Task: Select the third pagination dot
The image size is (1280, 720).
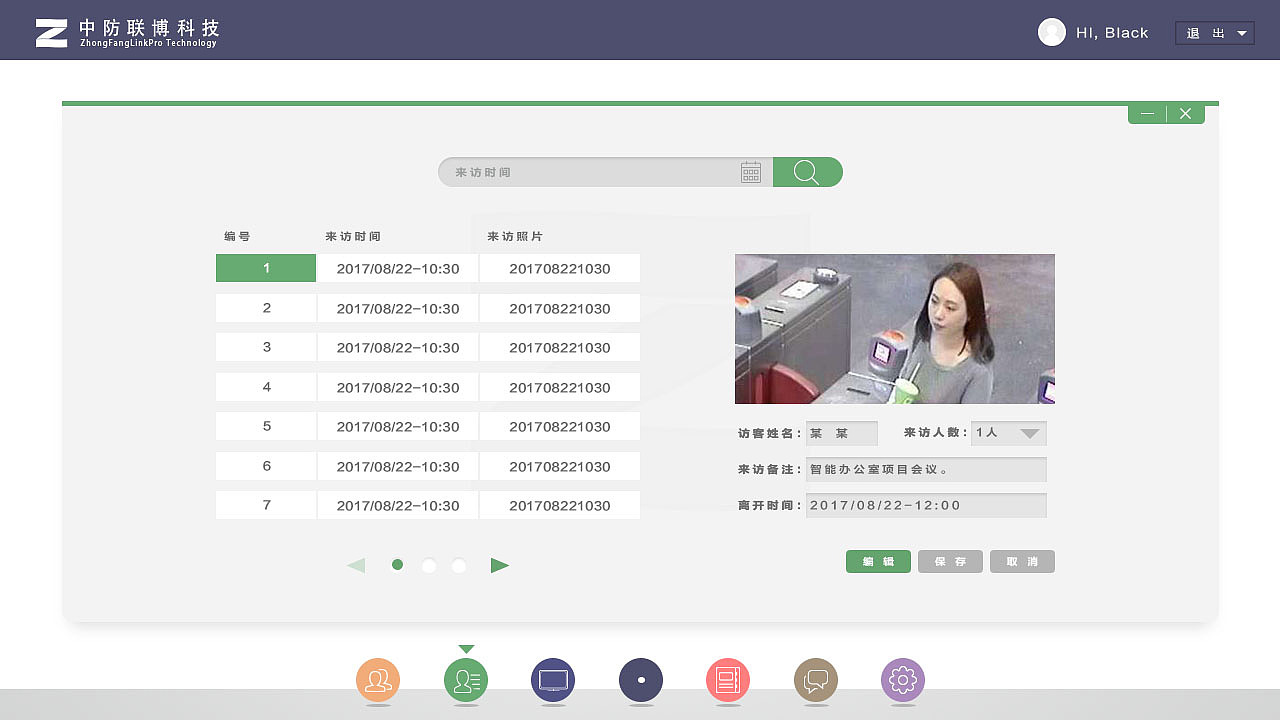Action: (459, 566)
